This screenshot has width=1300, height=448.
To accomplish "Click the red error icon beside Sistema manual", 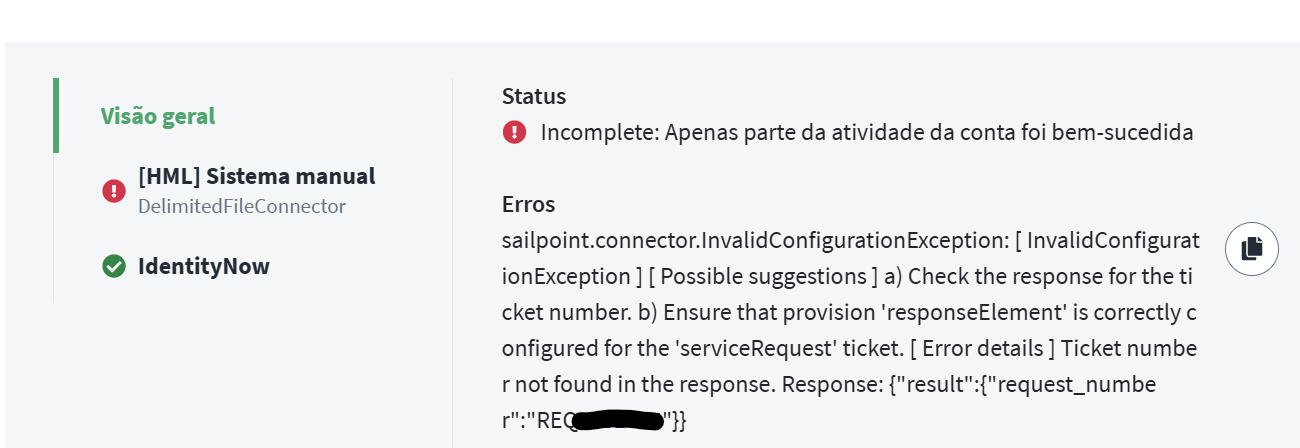I will pyautogui.click(x=114, y=190).
